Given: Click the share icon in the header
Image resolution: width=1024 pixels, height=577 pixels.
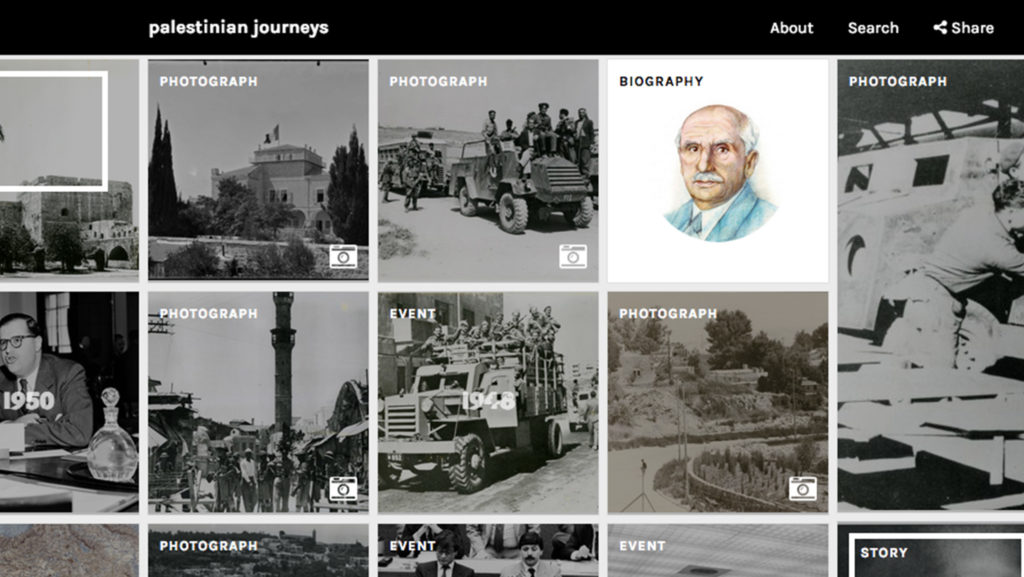Looking at the screenshot, I should pyautogui.click(x=940, y=27).
